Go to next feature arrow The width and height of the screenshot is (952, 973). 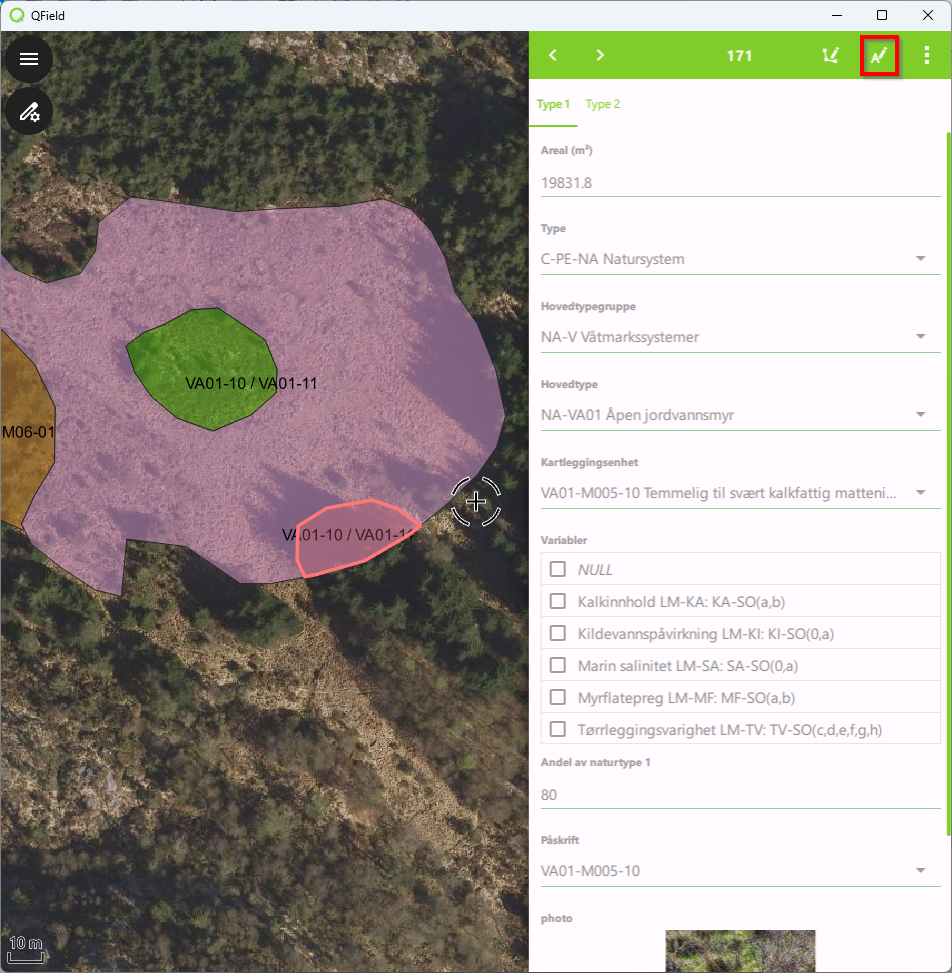600,55
